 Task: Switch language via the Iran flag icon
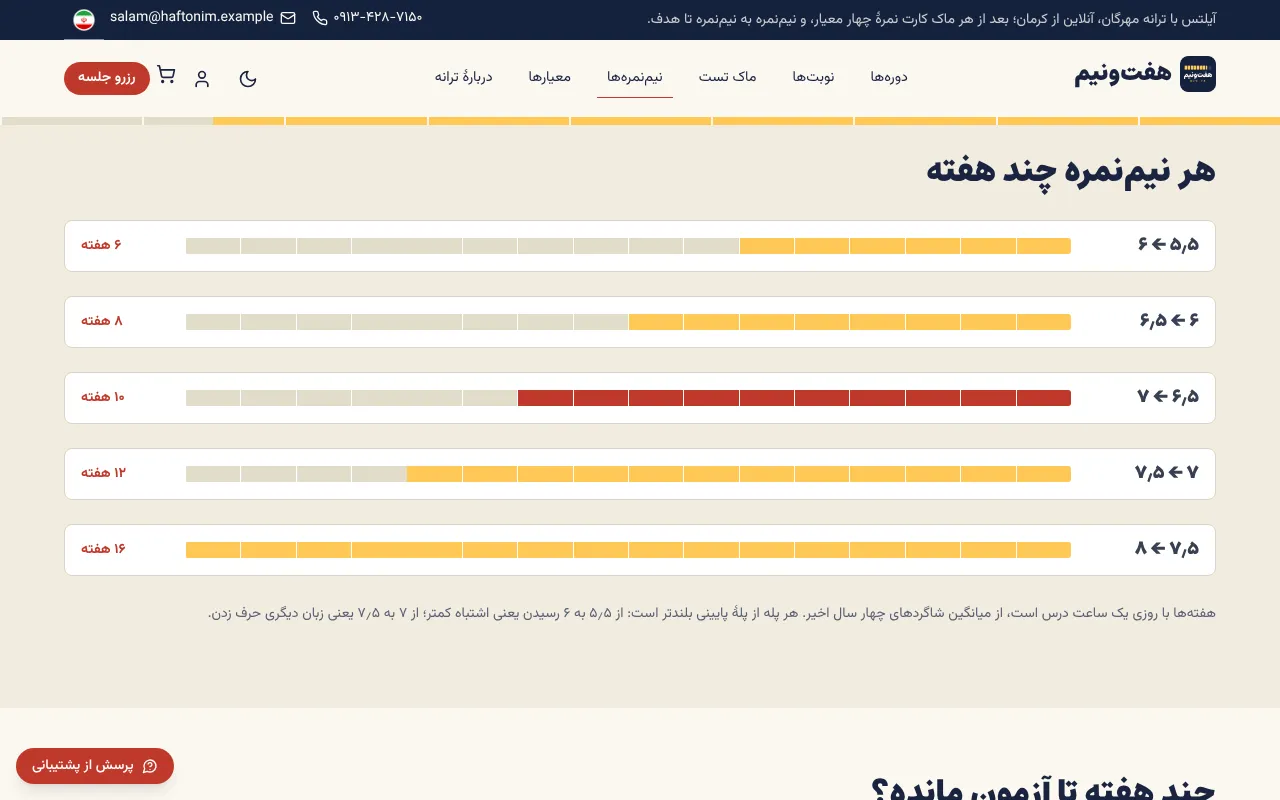click(x=84, y=19)
